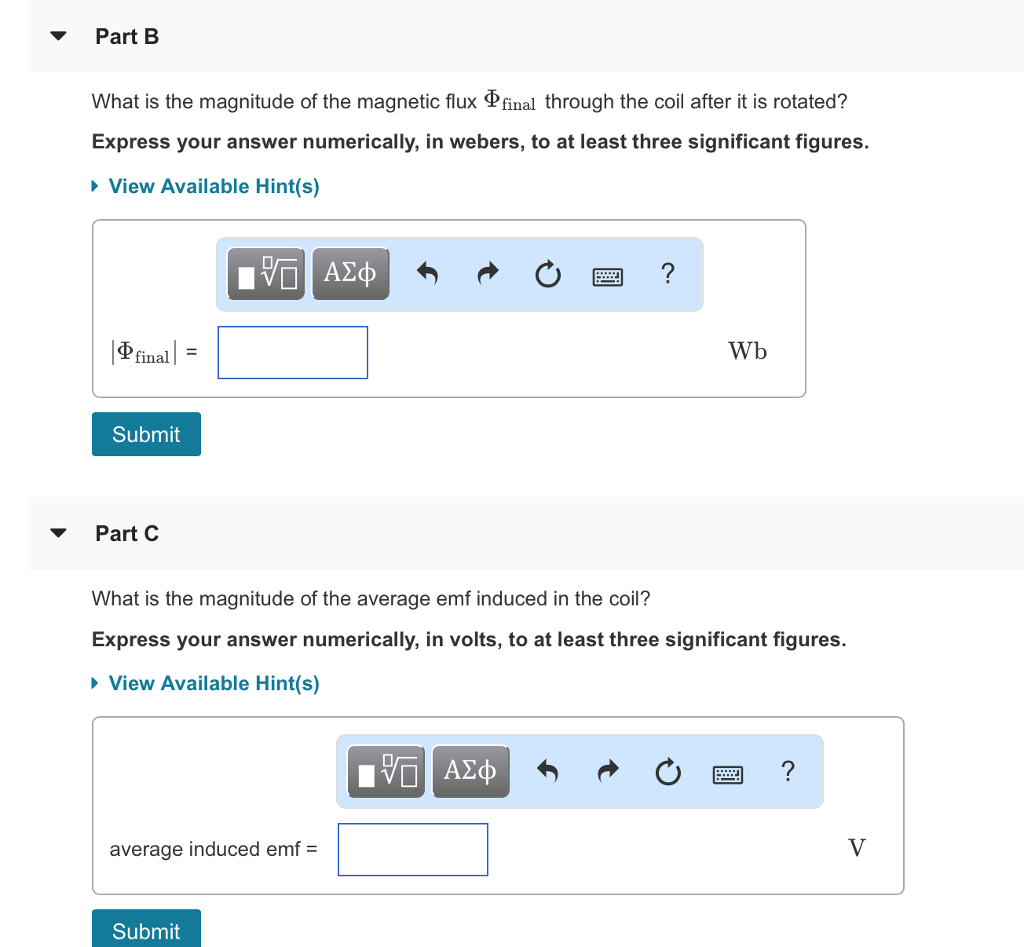Open equation editor help in Part C
This screenshot has height=947, width=1024.
pyautogui.click(x=787, y=771)
